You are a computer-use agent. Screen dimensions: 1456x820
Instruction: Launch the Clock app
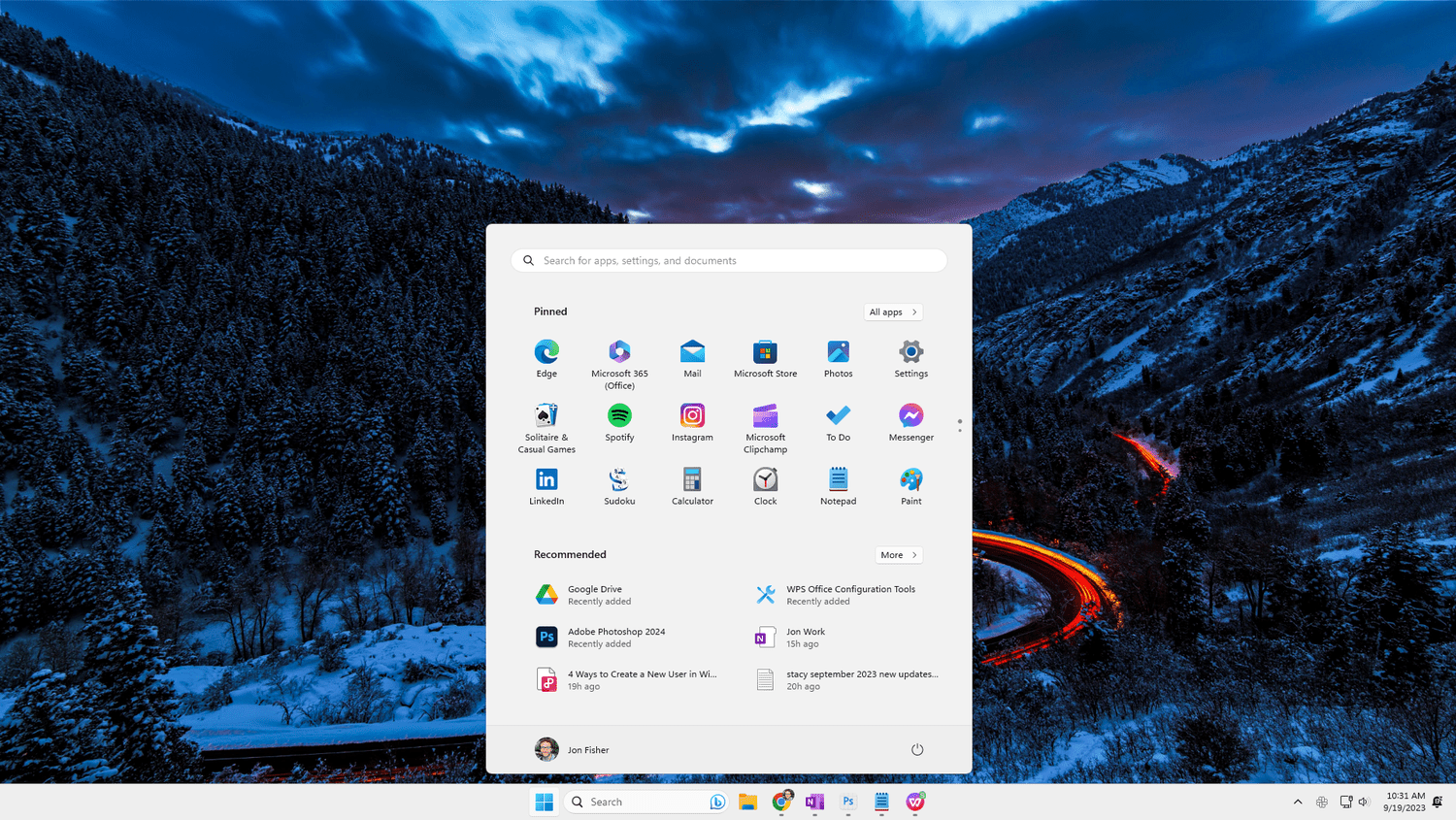pos(765,487)
